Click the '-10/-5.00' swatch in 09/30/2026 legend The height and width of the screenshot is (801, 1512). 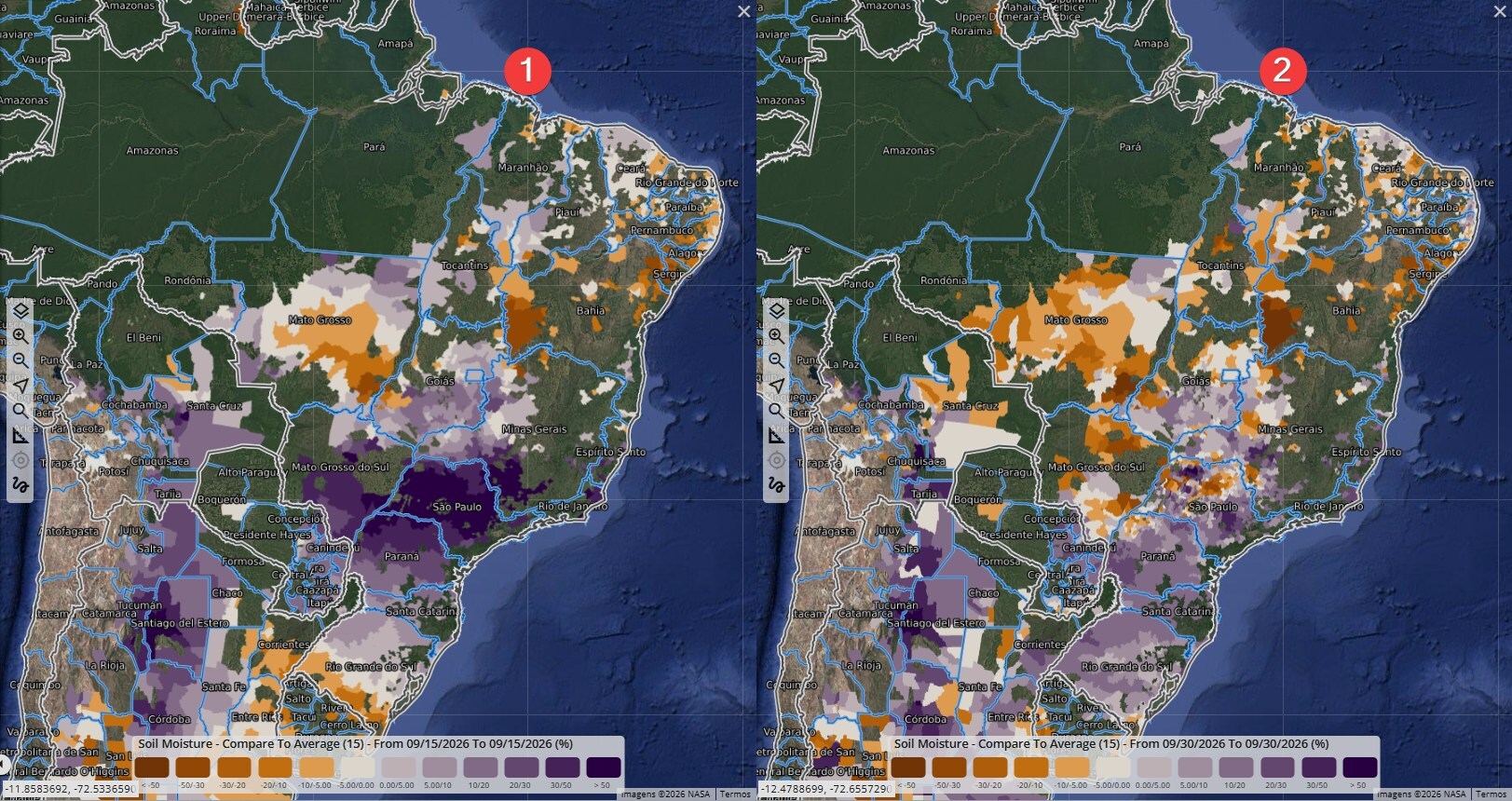point(1072,767)
